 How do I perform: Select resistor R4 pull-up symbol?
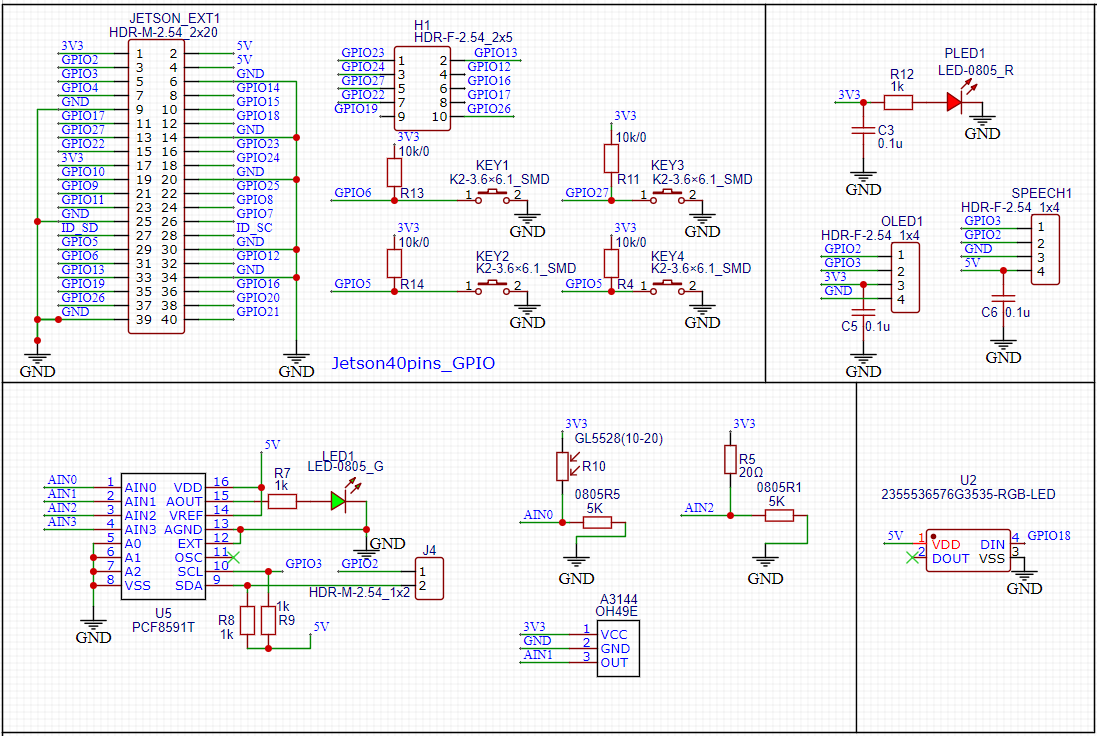611,263
